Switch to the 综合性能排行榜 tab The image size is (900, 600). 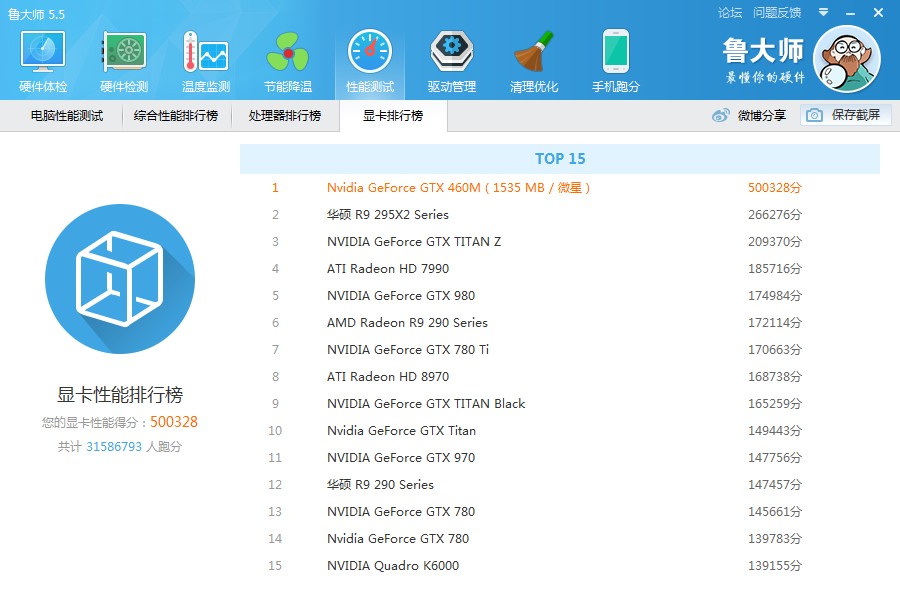(176, 116)
